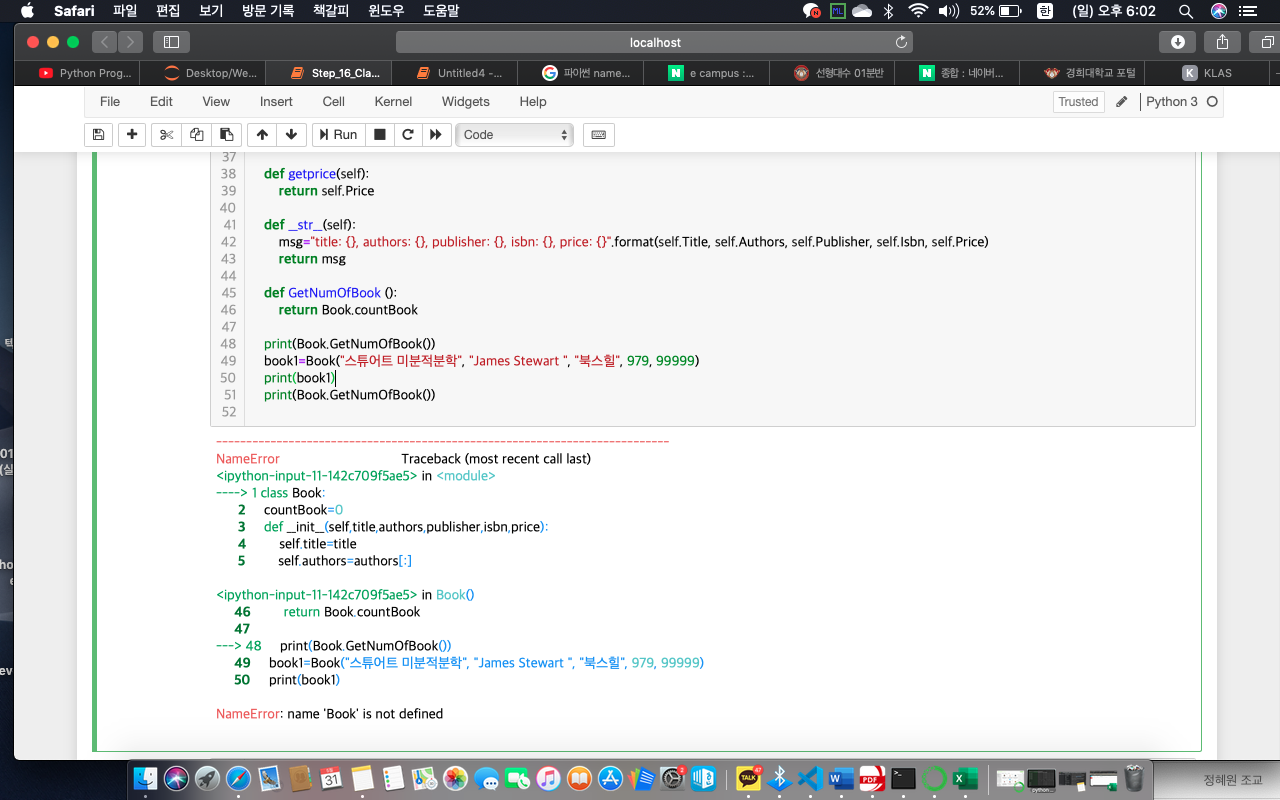This screenshot has height=800, width=1280.
Task: Expand the Cell menu
Action: 333,102
